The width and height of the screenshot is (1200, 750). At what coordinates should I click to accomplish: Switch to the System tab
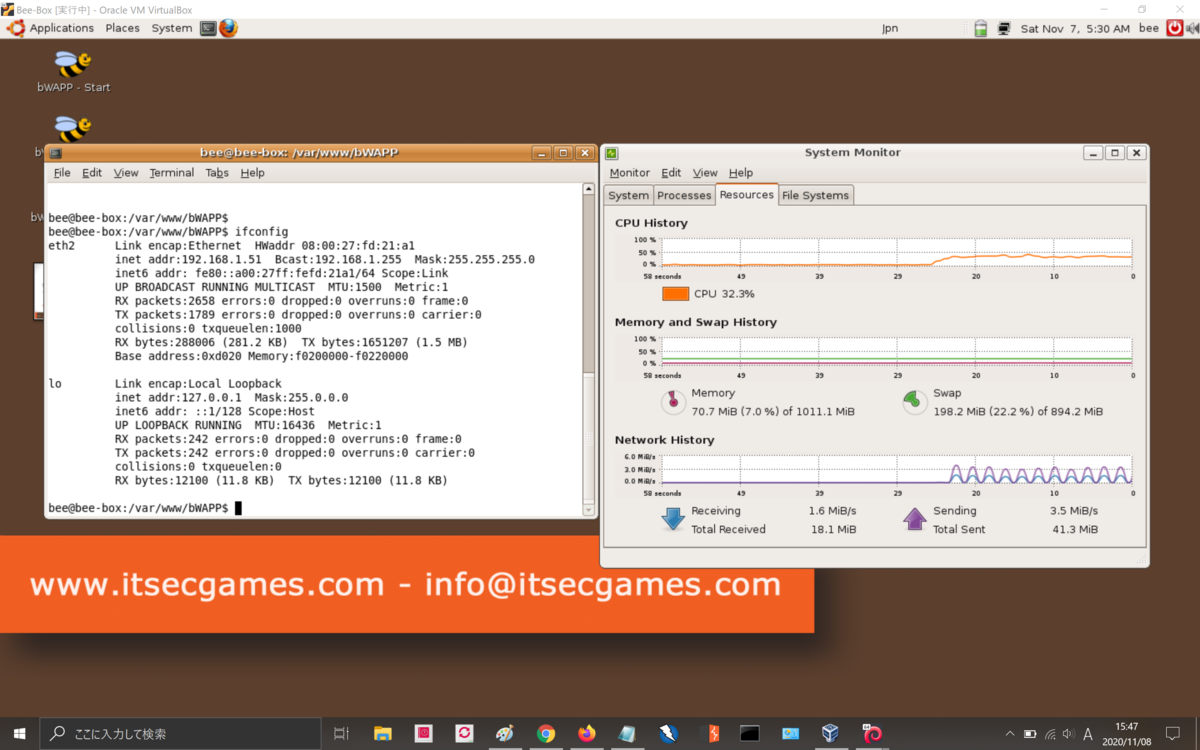click(628, 195)
